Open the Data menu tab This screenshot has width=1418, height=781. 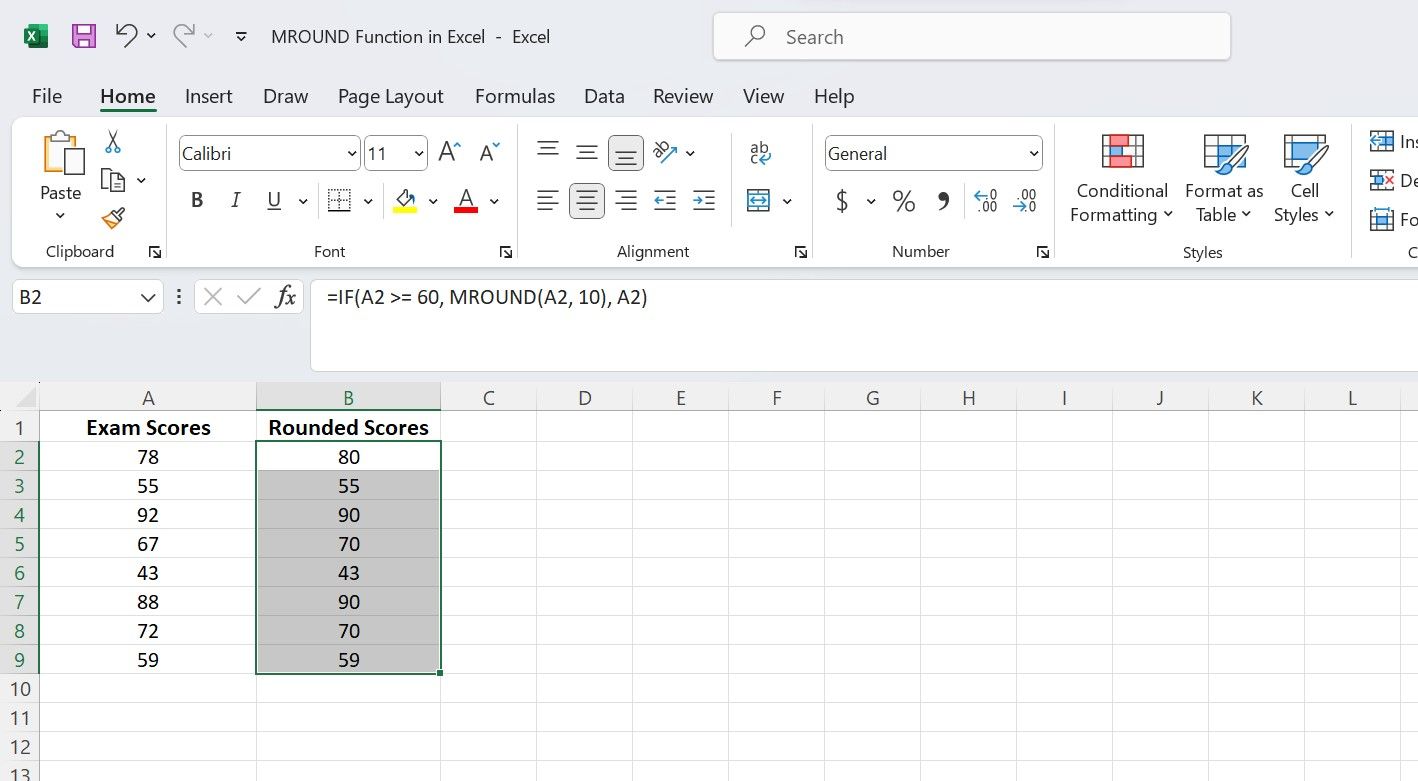604,96
